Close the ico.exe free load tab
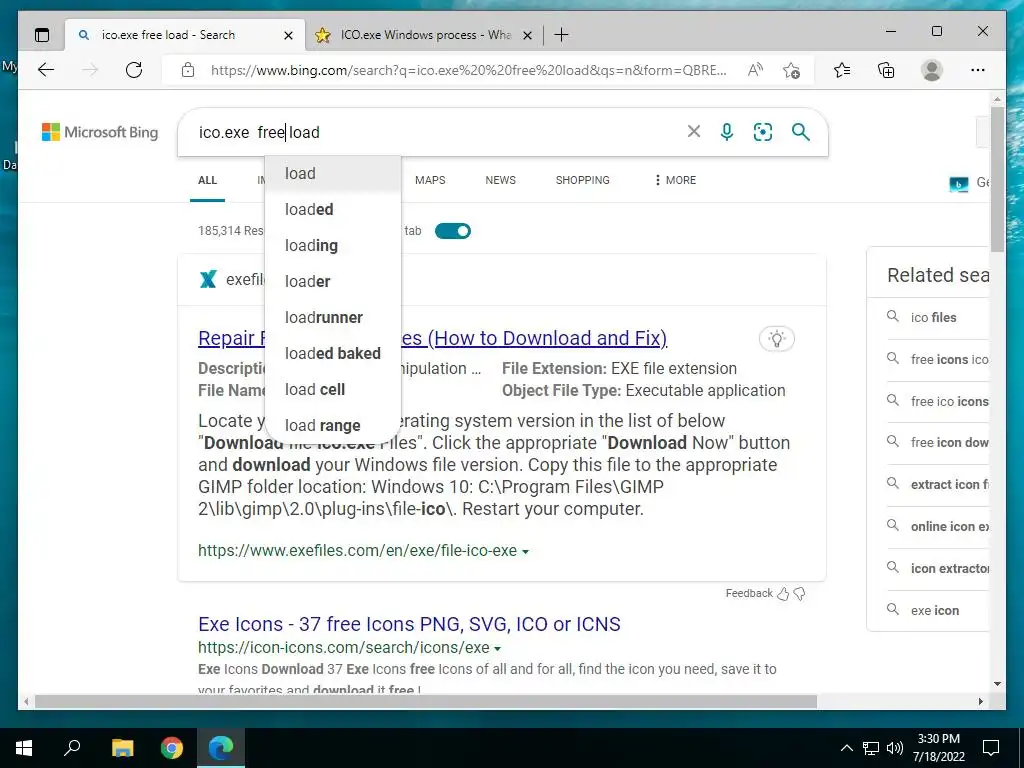Image resolution: width=1024 pixels, height=768 pixels. coord(288,35)
